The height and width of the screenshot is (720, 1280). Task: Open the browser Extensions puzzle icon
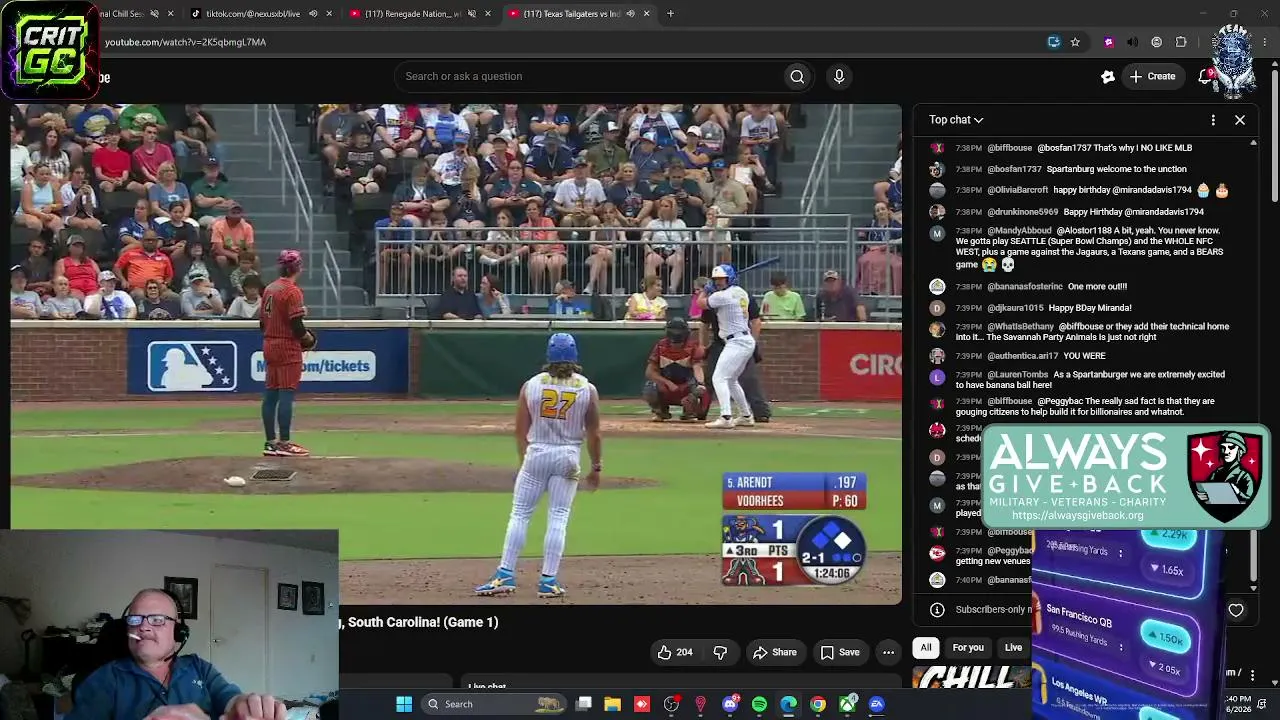(1181, 42)
